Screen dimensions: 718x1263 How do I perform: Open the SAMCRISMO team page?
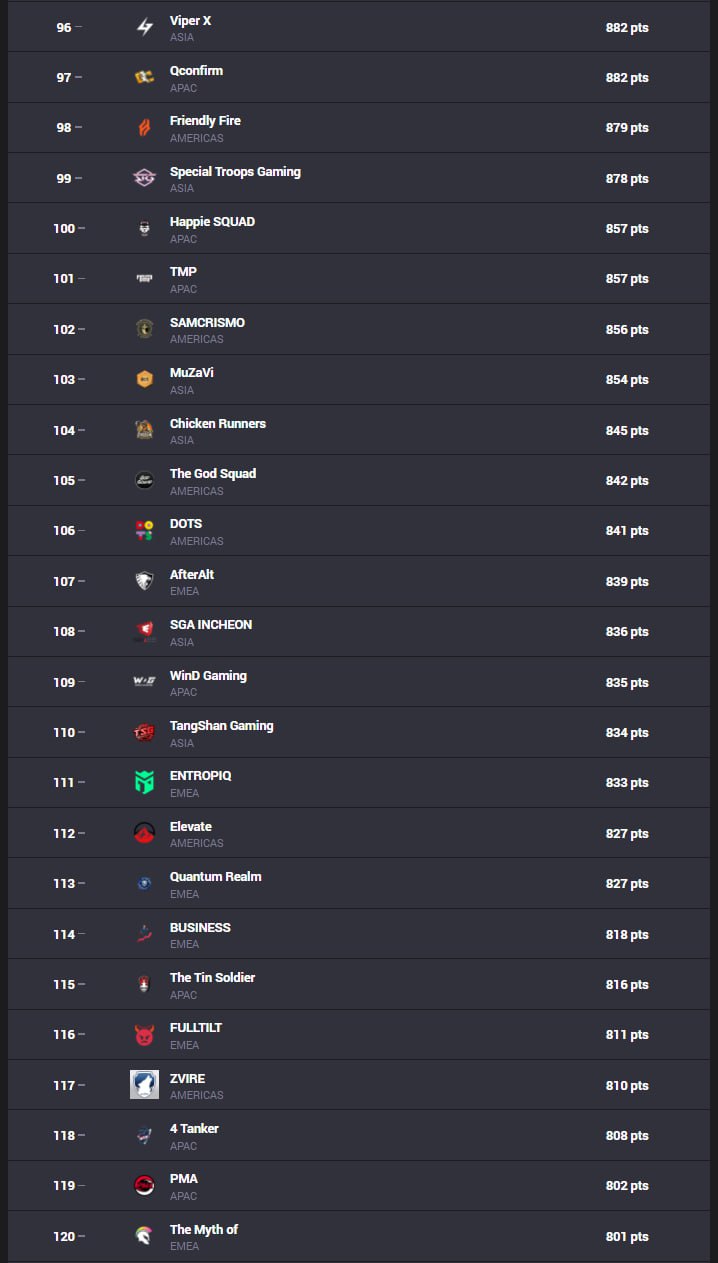207,322
